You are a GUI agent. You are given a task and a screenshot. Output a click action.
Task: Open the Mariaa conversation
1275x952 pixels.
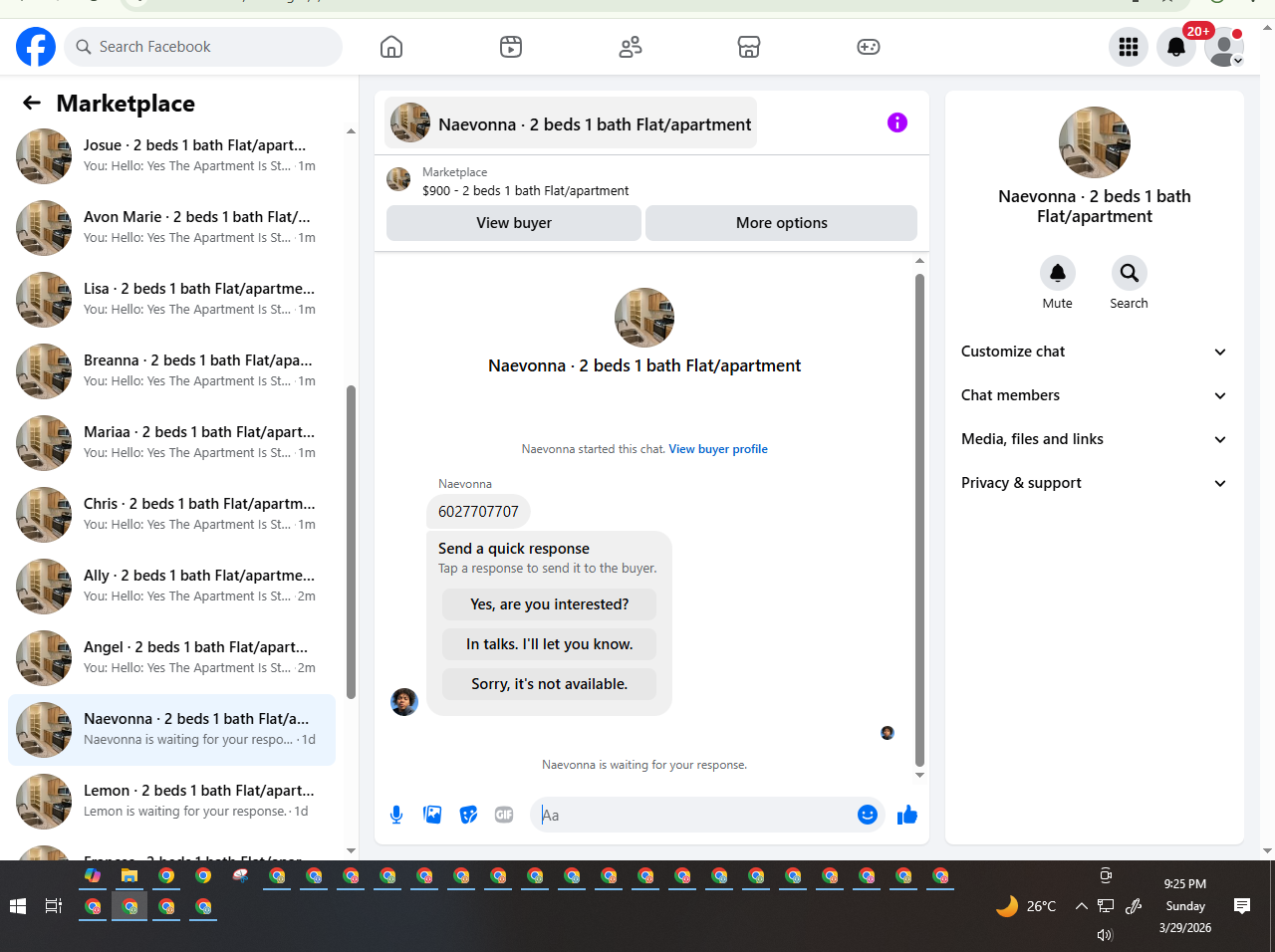pyautogui.click(x=171, y=443)
